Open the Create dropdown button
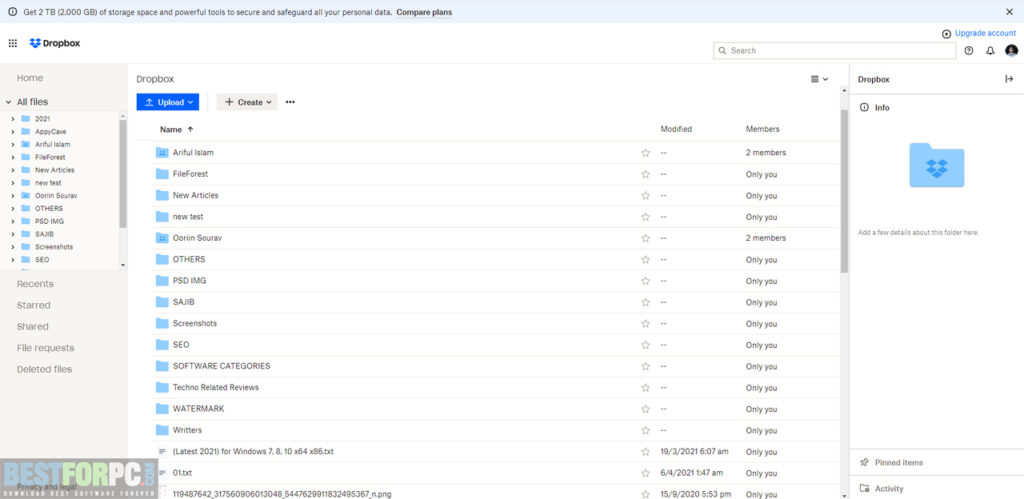This screenshot has width=1024, height=499. pos(247,102)
